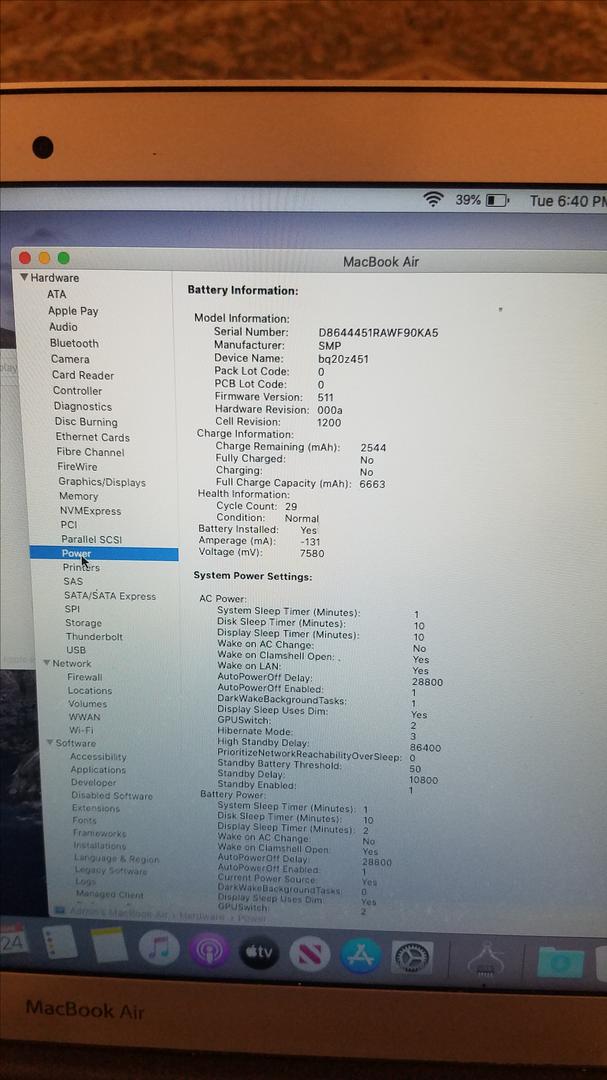Viewport: 607px width, 1080px height.
Task: Collapse the Network section triangle
Action: click(x=47, y=663)
